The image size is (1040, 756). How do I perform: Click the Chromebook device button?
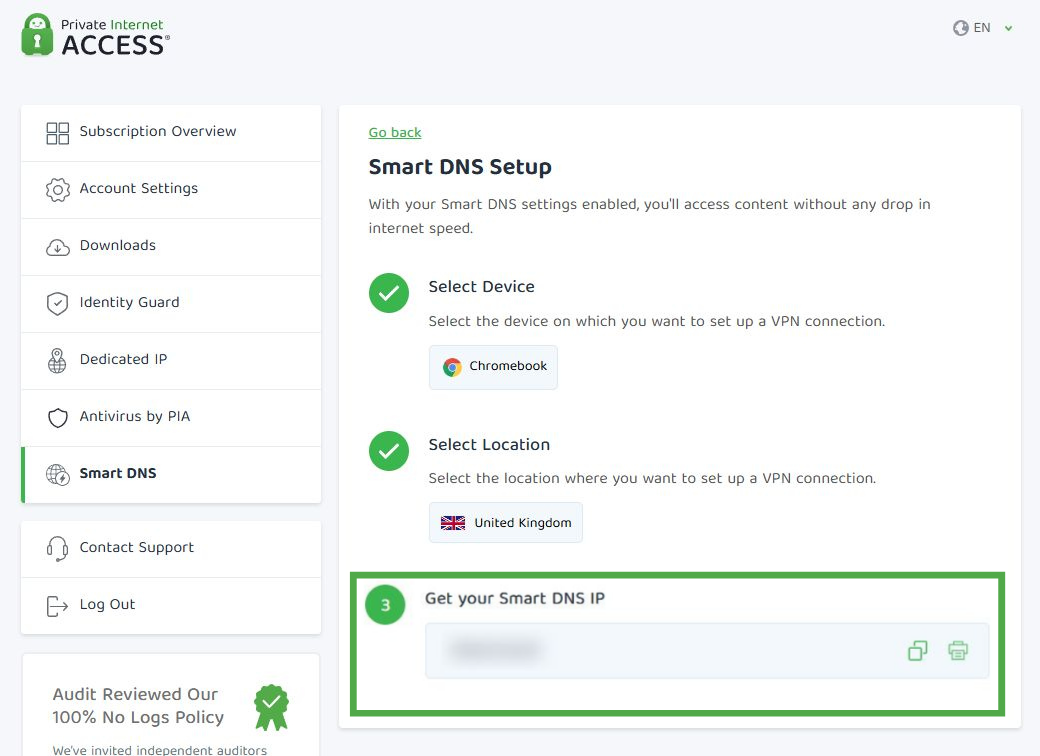click(x=493, y=367)
